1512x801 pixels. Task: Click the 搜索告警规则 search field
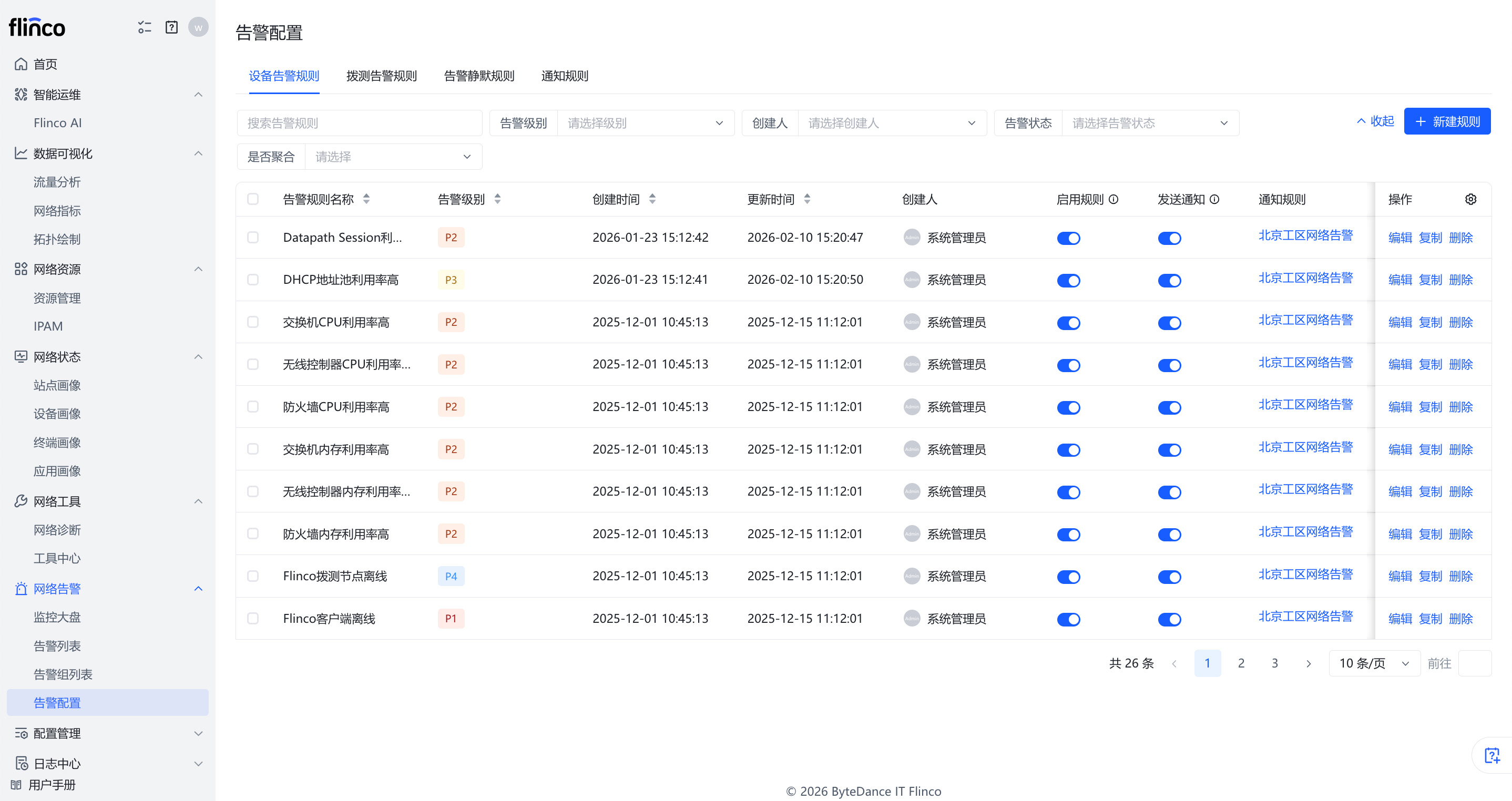pos(359,123)
